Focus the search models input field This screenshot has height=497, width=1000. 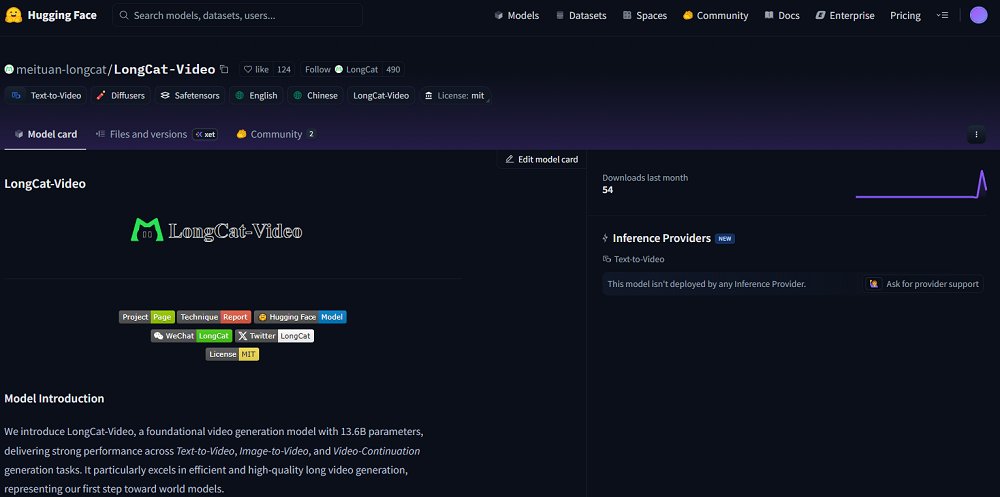[x=240, y=16]
